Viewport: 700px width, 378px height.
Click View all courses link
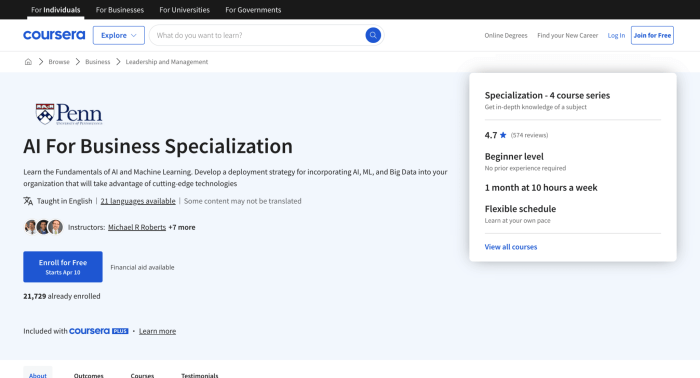511,247
